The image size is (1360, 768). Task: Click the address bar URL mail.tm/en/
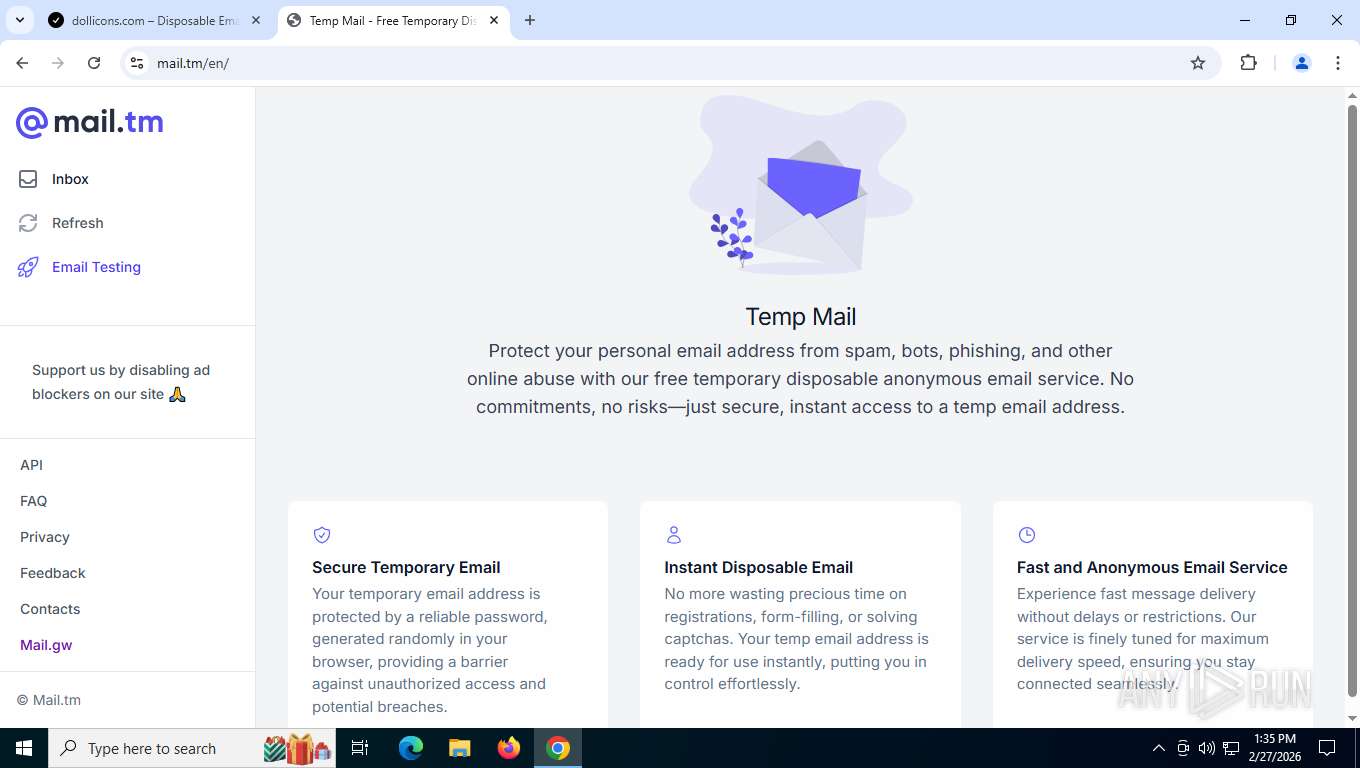193,63
